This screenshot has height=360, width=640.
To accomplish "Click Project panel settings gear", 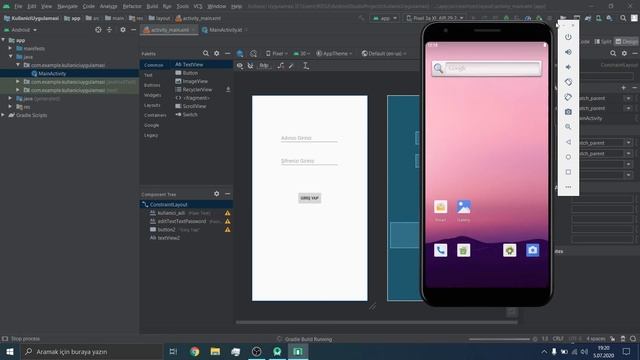I will coord(123,30).
